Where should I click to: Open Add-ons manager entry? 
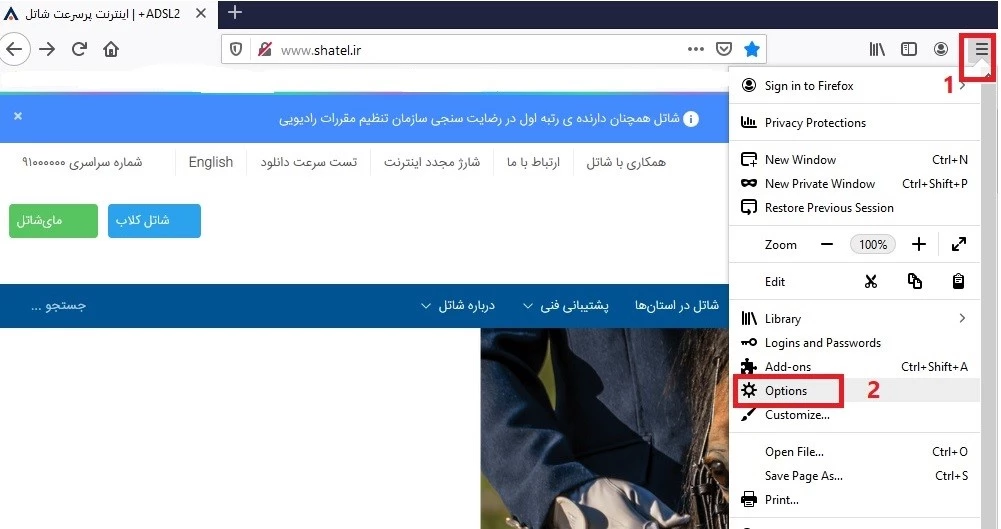[854, 367]
